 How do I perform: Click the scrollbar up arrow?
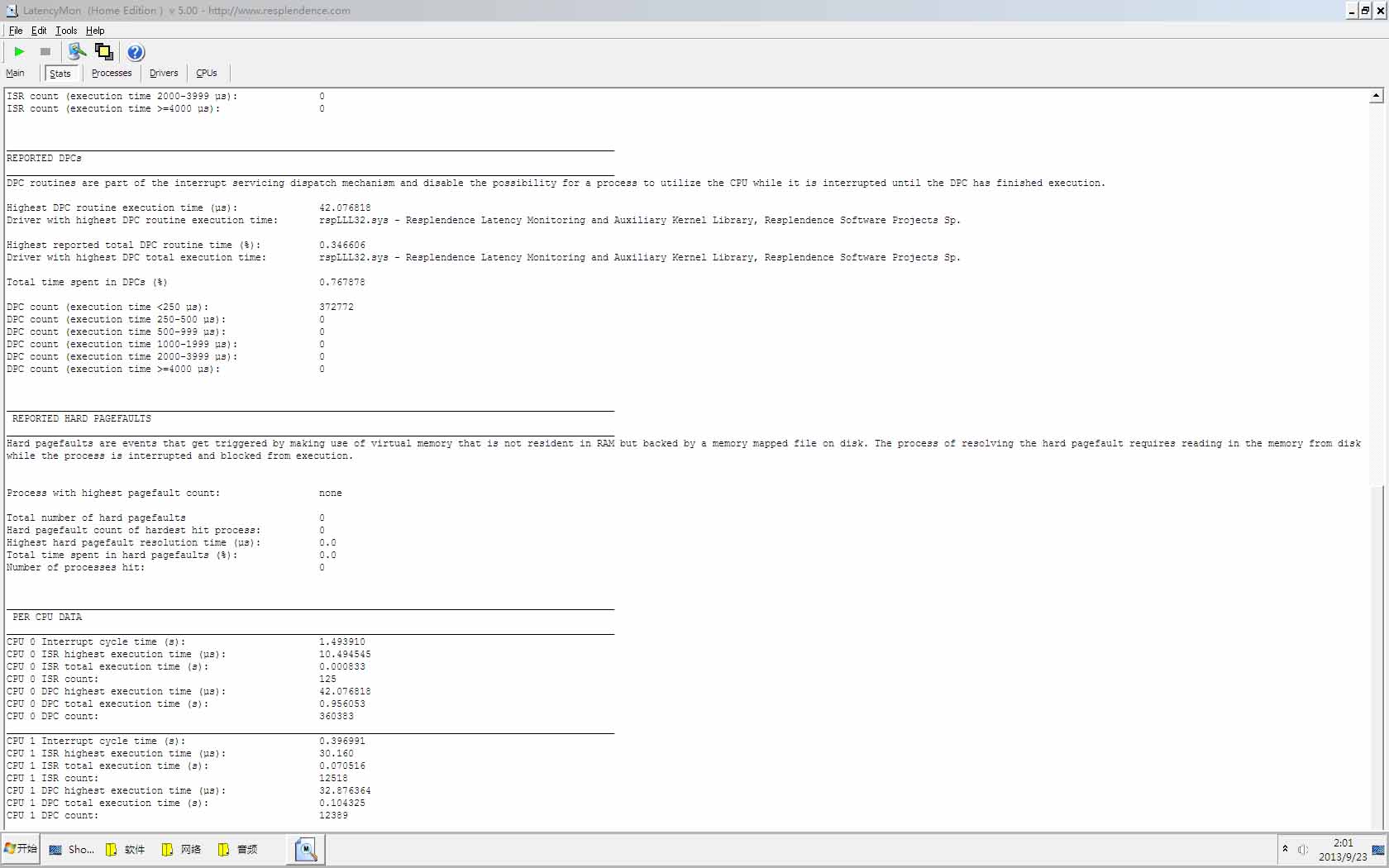[1376, 96]
